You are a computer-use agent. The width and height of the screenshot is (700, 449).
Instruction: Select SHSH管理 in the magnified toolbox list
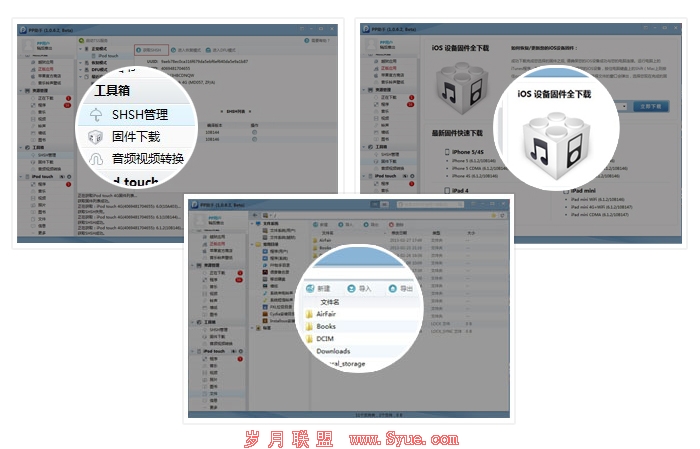pos(140,115)
